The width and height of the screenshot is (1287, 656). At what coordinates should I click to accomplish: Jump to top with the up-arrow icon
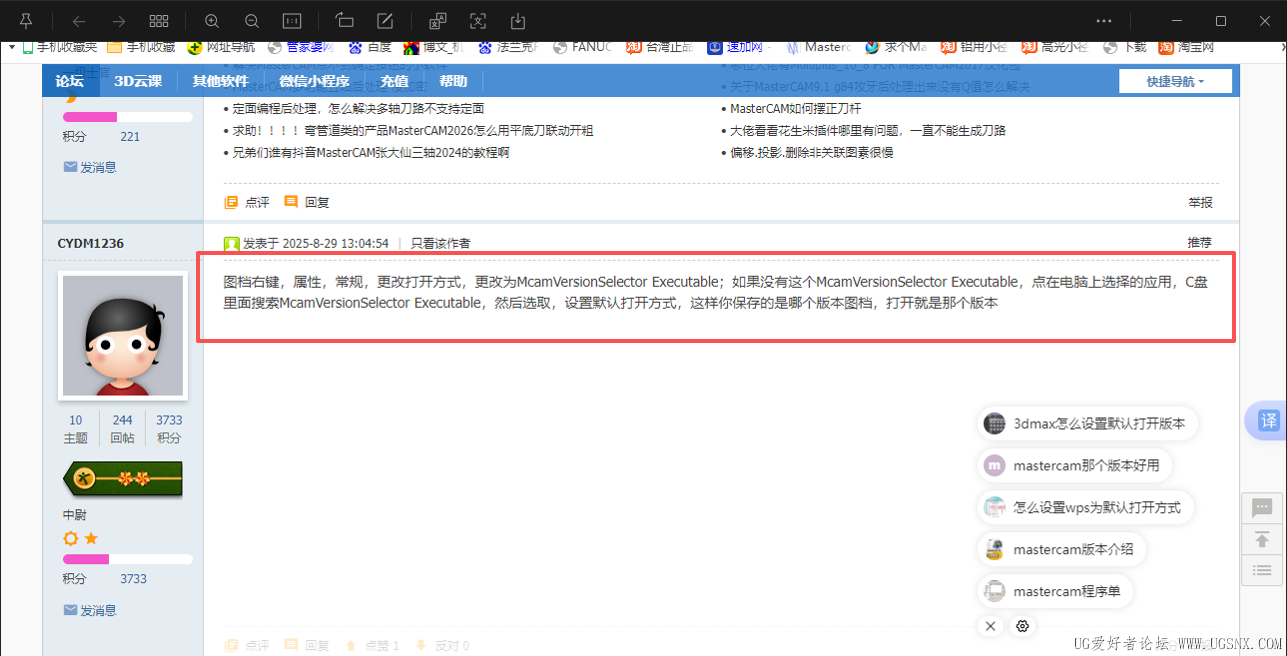1262,539
